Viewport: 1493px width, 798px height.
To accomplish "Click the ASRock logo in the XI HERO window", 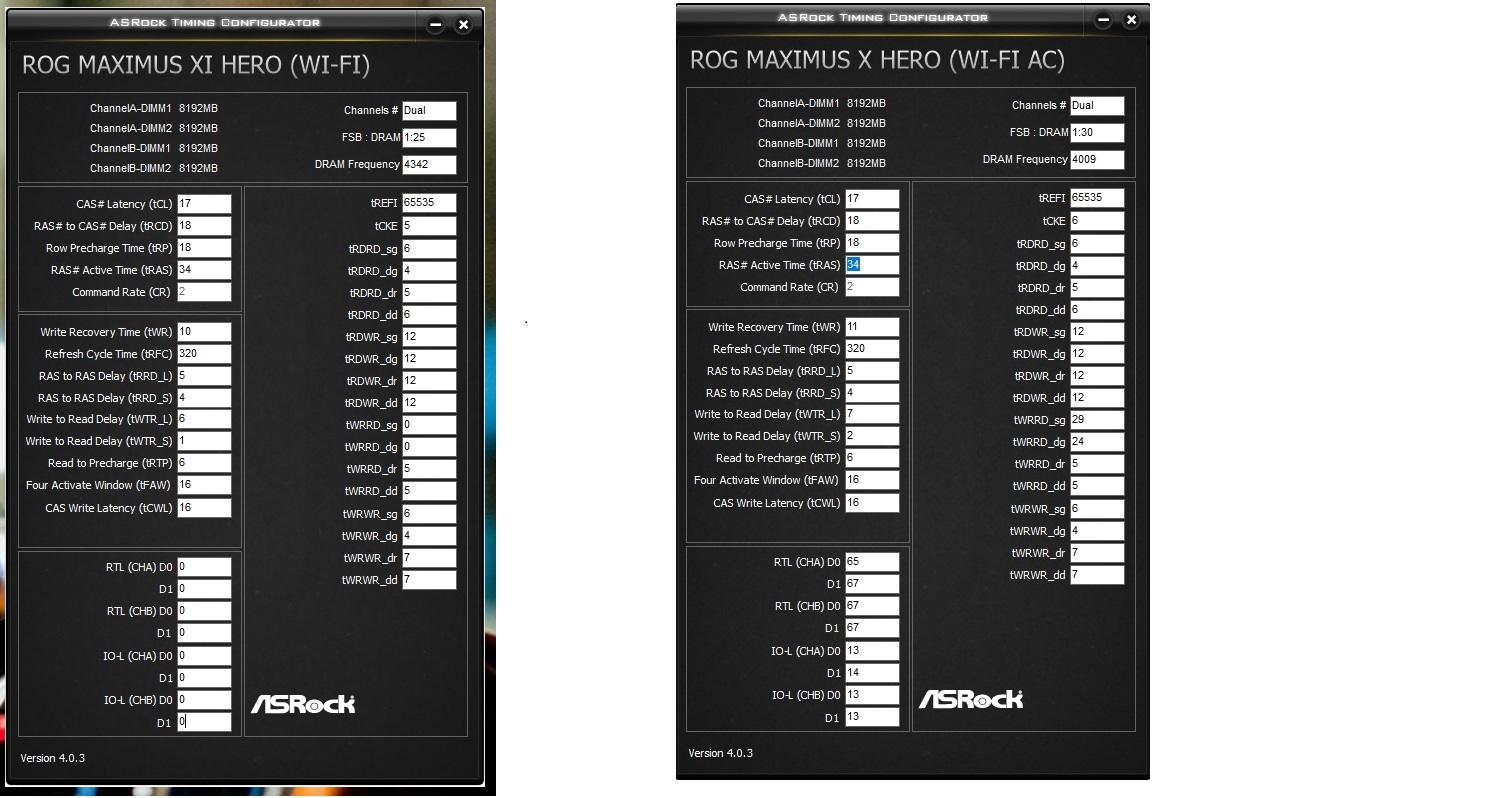I will coord(302,704).
